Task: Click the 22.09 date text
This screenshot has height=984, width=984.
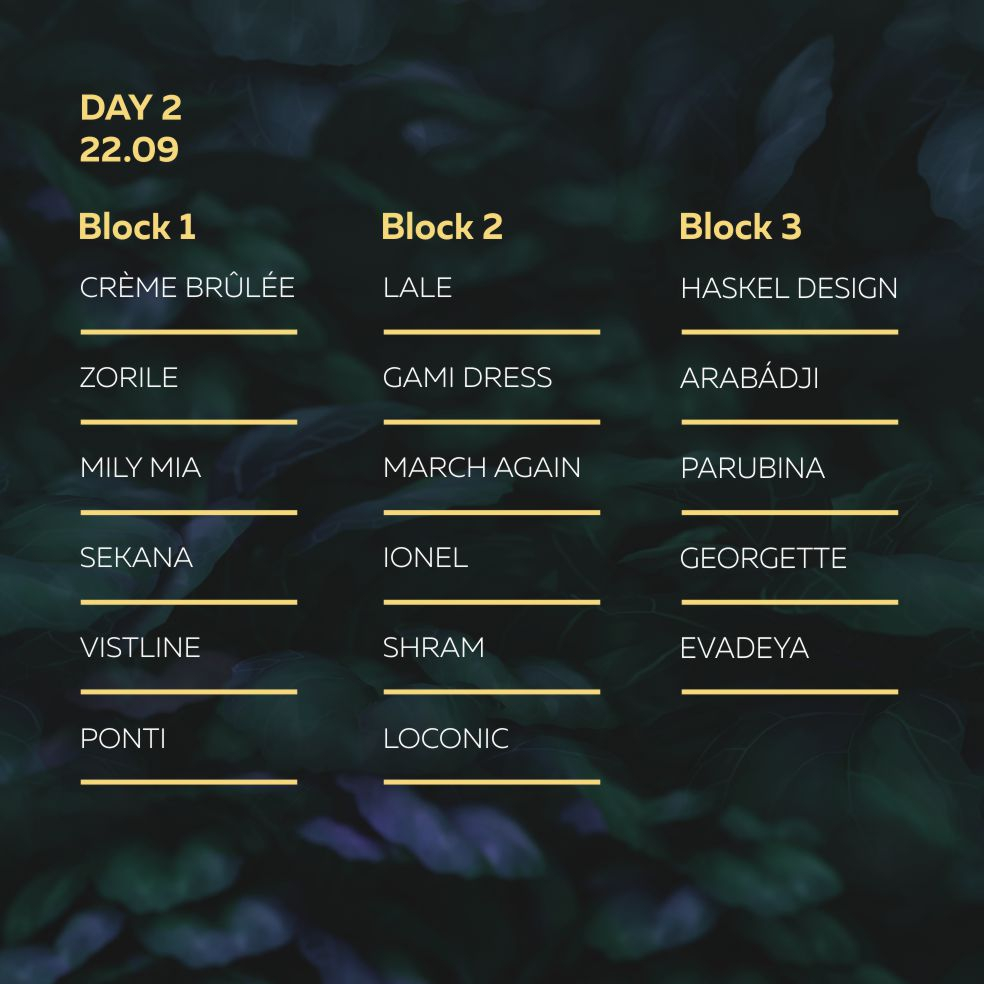Action: [129, 150]
